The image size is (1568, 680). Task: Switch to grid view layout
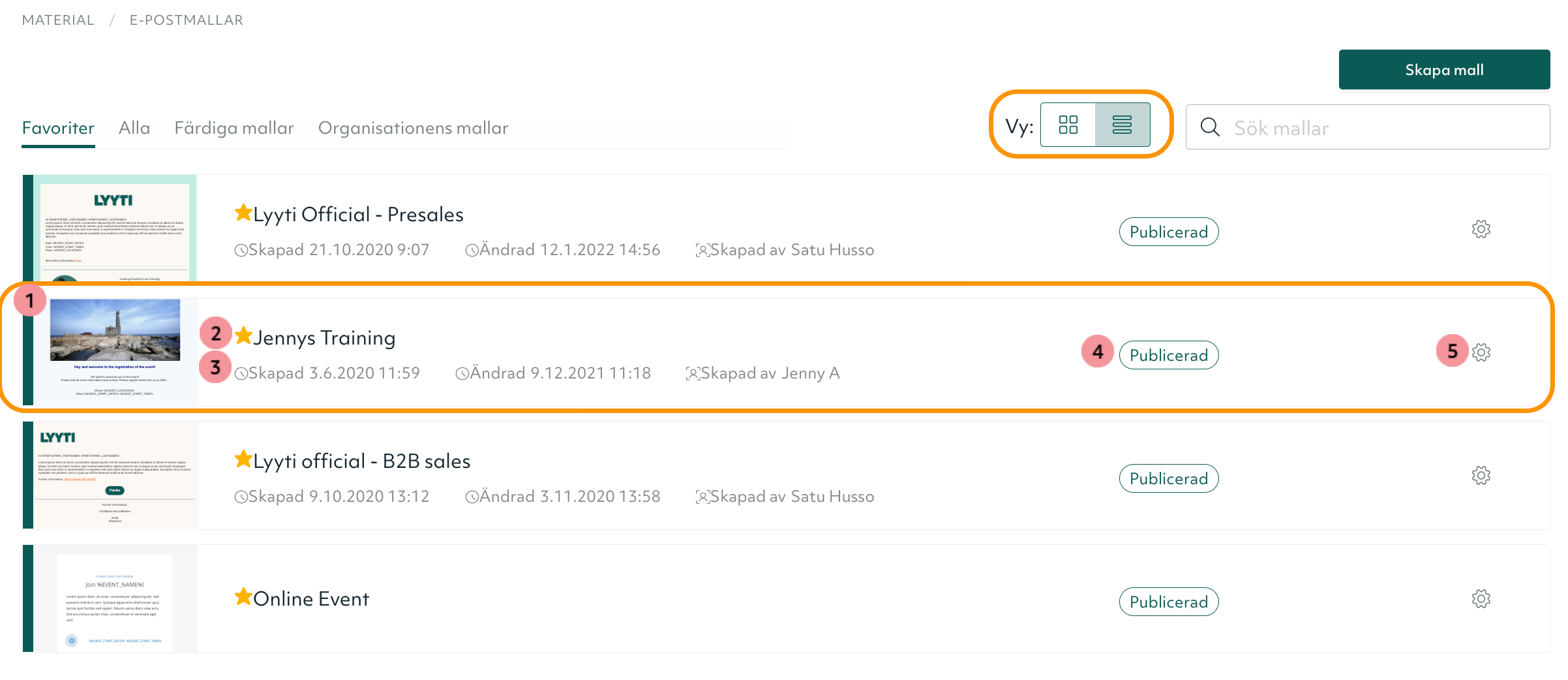click(x=1068, y=125)
